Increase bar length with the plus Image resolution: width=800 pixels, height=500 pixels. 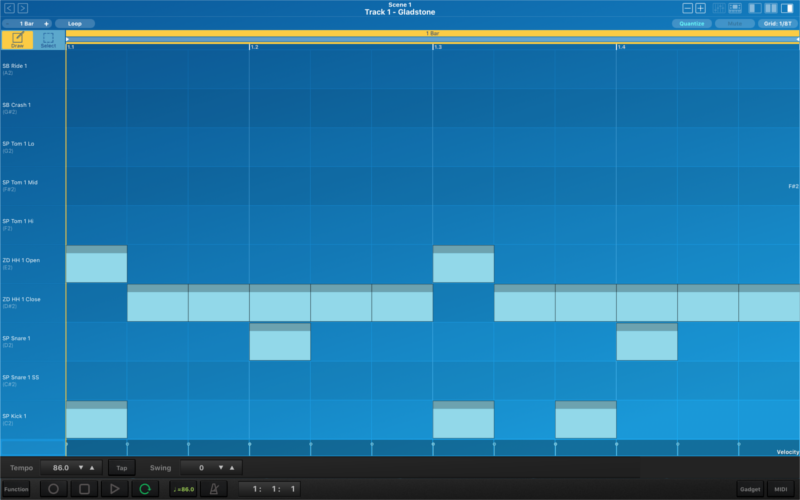46,23
